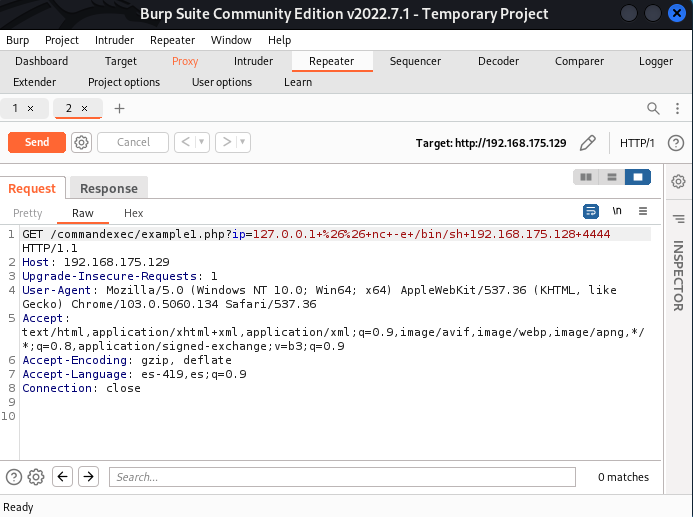Open the Intruder menu in menu bar

(x=114, y=40)
